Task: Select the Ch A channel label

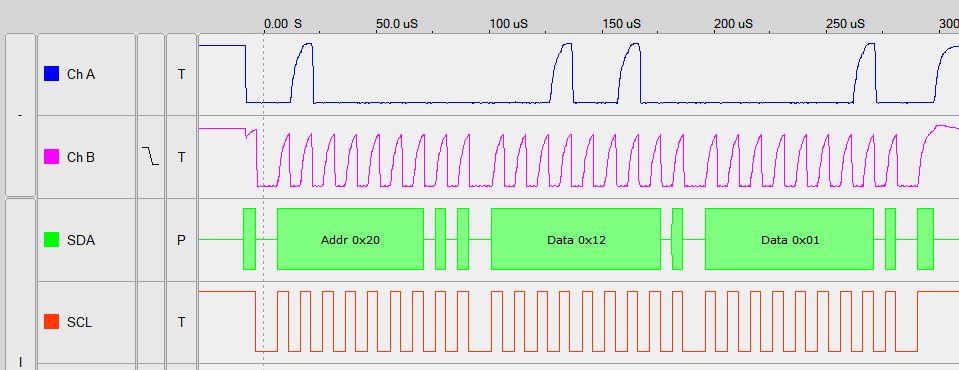Action: point(81,74)
